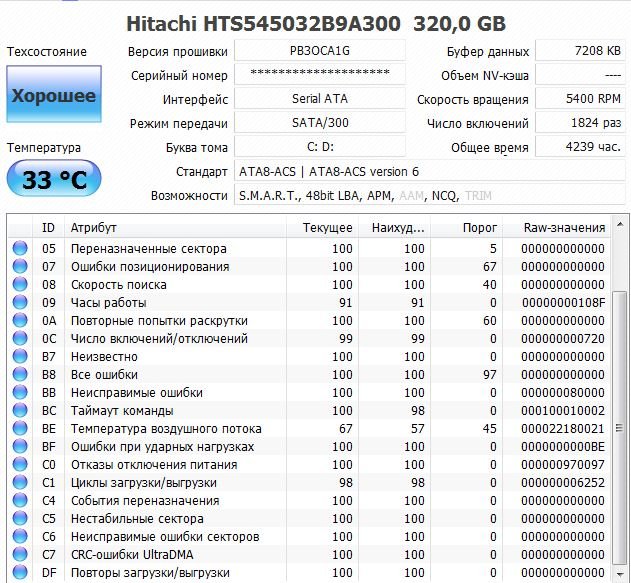Click threshold value 67 in Ошибки позиционирования row

pos(490,267)
